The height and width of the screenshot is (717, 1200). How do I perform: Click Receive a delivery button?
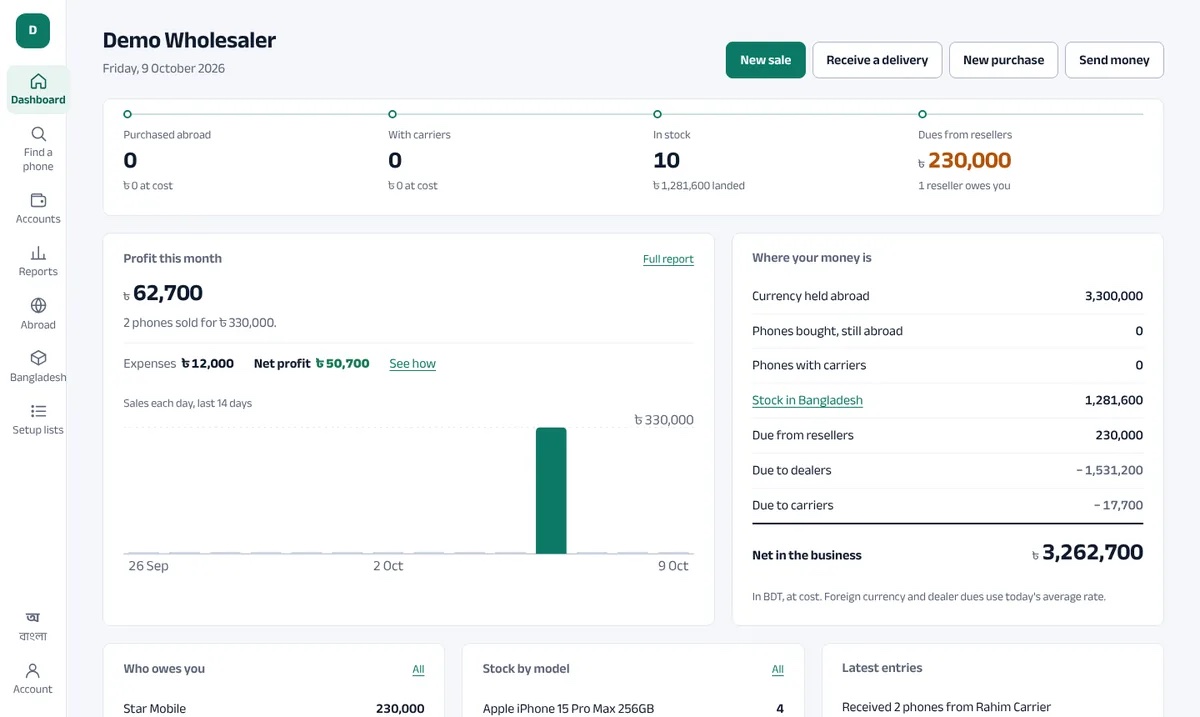pos(877,60)
